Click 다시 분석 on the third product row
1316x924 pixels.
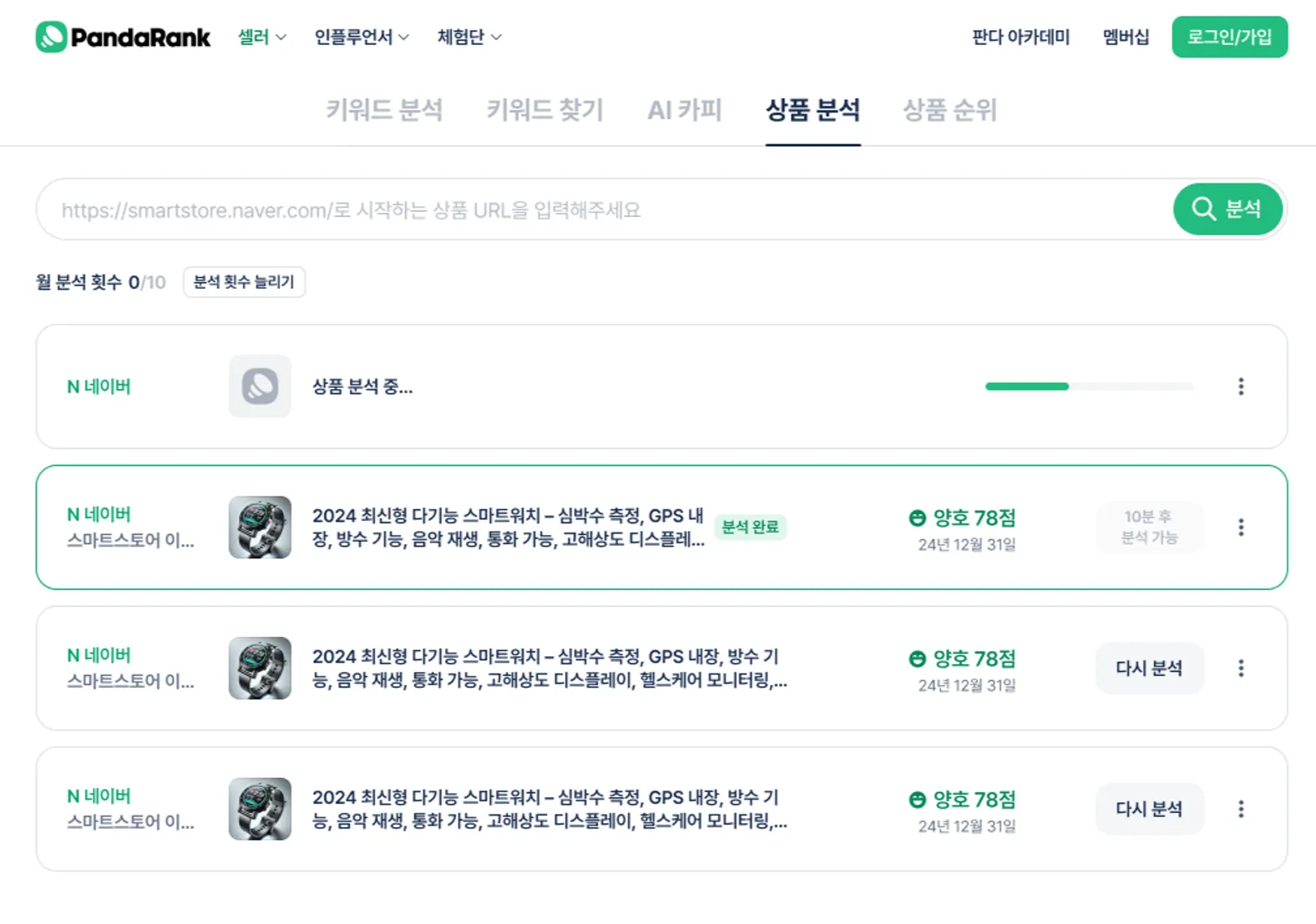point(1149,668)
